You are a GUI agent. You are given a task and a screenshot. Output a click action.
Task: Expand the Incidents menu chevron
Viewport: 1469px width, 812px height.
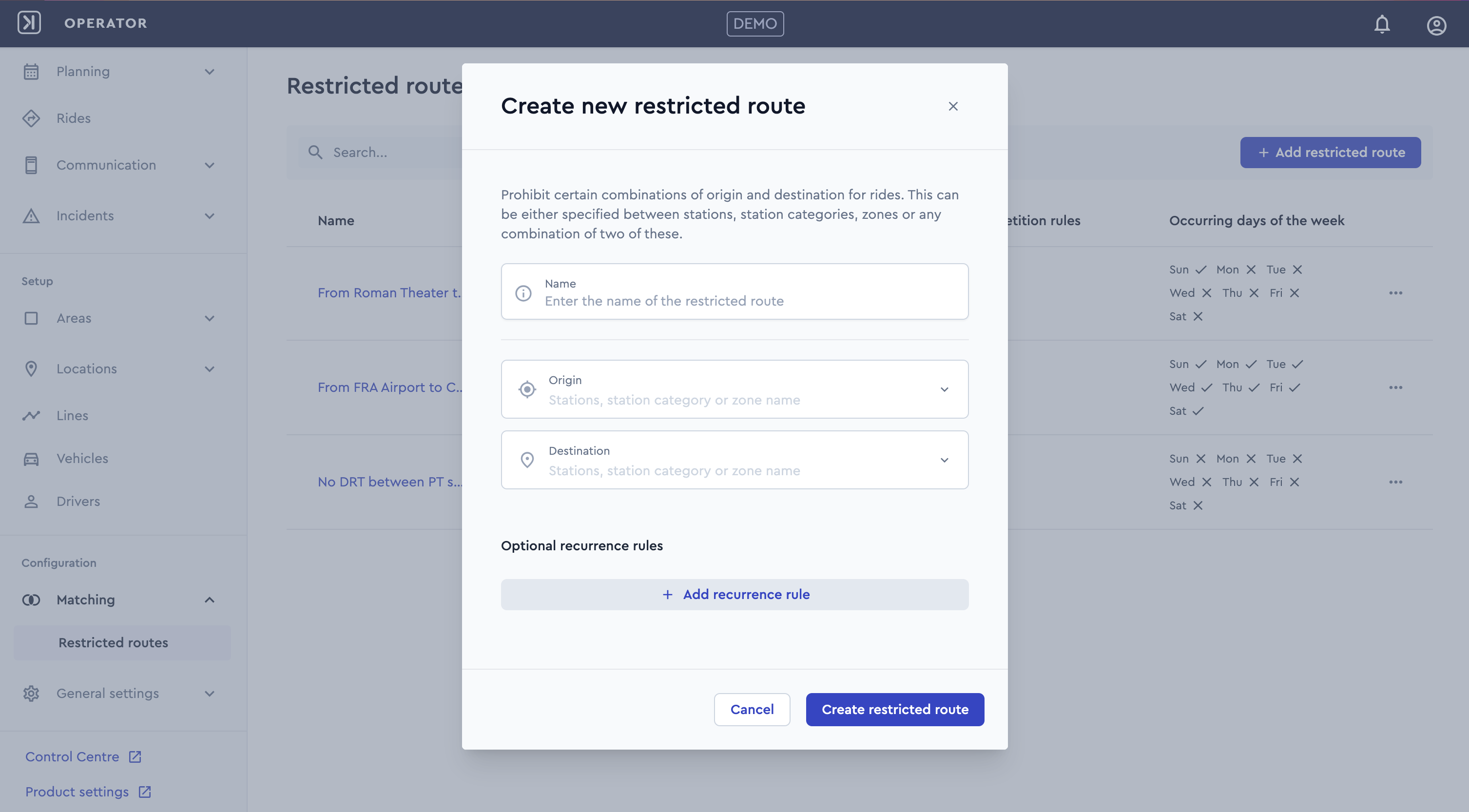[x=209, y=216]
